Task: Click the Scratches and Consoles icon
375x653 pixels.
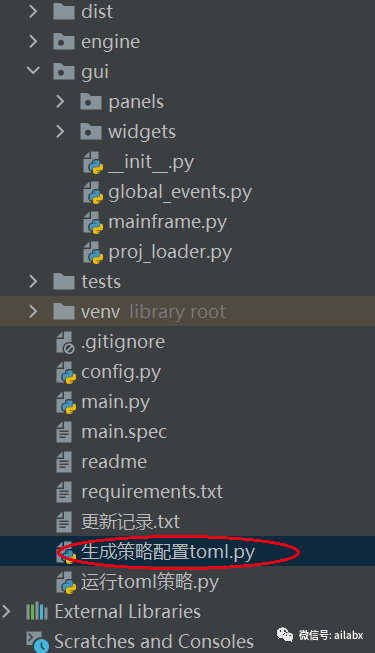Action: 38,641
